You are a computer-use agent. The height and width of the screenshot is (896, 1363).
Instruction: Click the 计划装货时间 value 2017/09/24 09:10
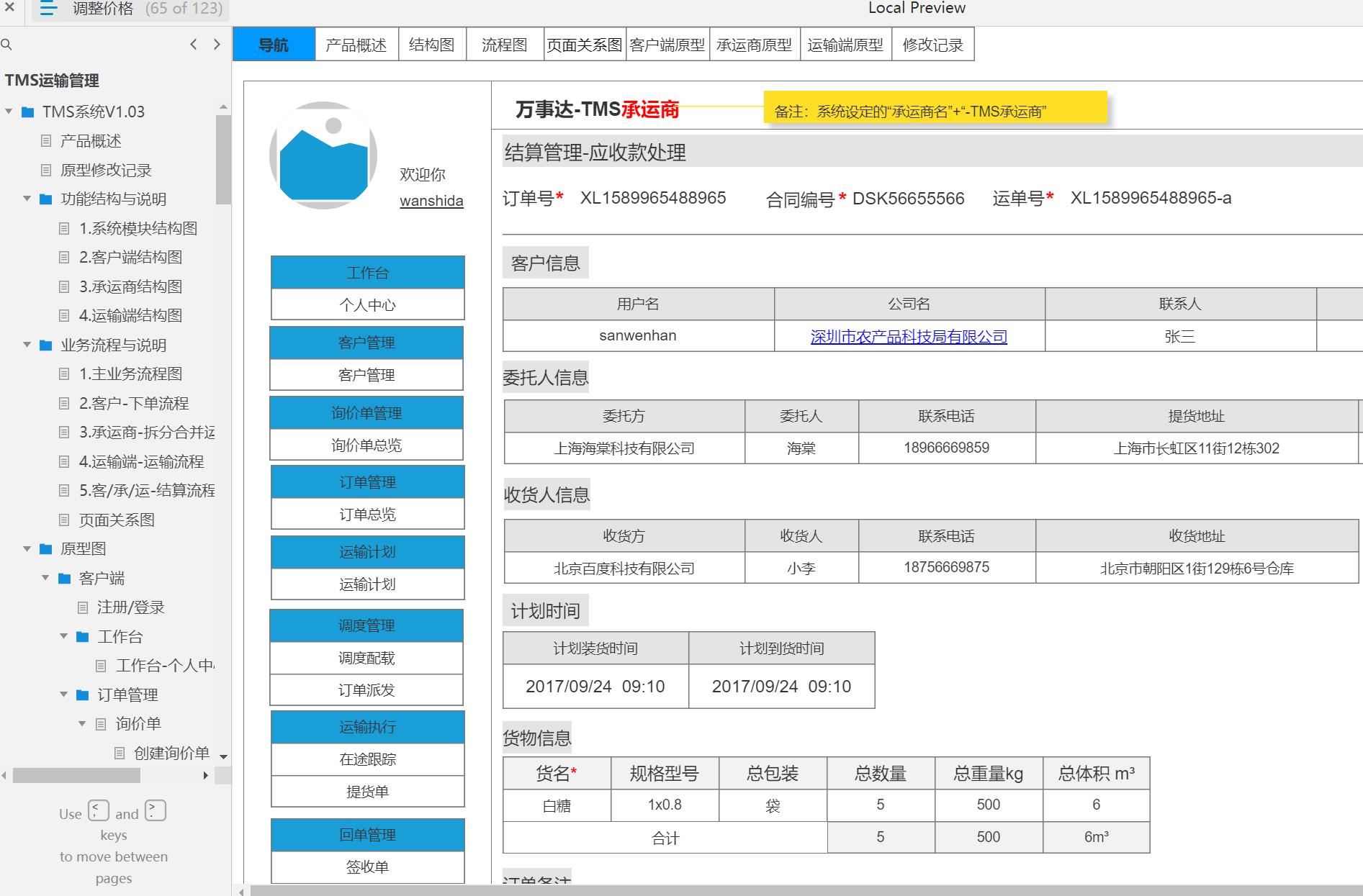595,687
